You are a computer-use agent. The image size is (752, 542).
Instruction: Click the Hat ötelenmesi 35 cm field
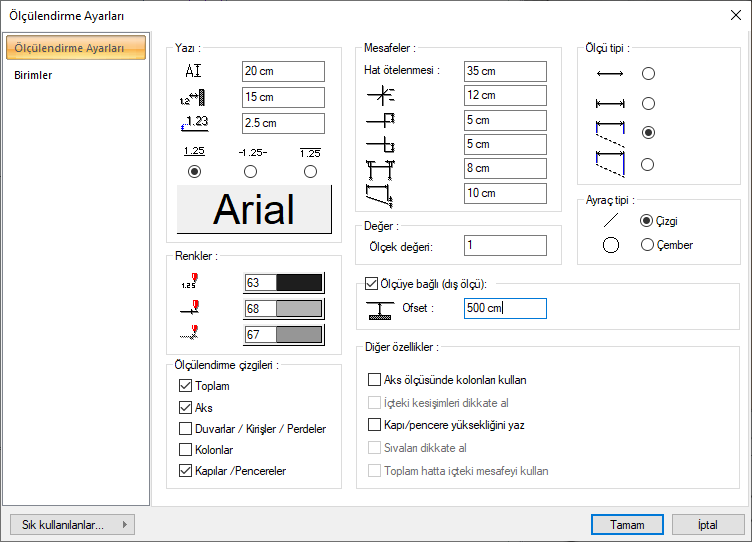[505, 72]
